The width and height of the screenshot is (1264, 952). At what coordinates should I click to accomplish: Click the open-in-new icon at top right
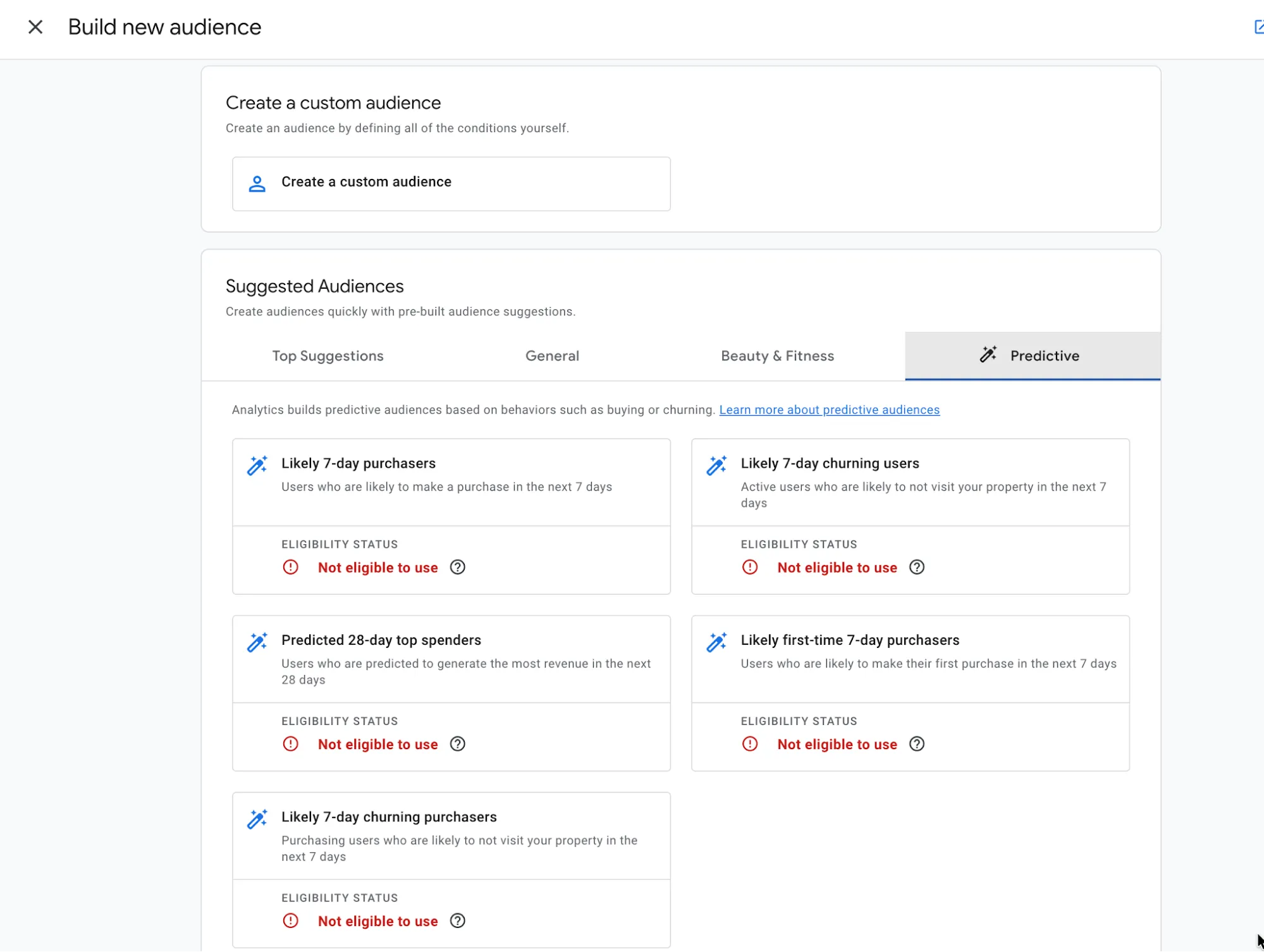pos(1258,27)
